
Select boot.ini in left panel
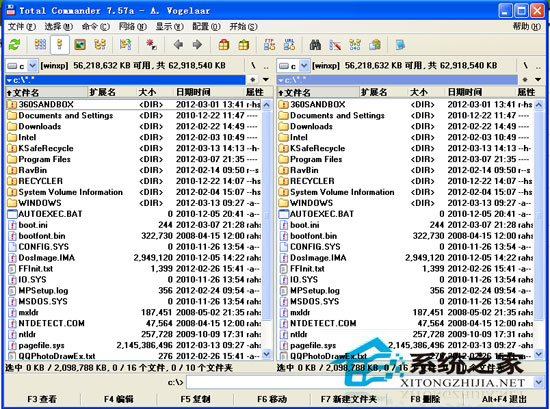pyautogui.click(x=133, y=225)
